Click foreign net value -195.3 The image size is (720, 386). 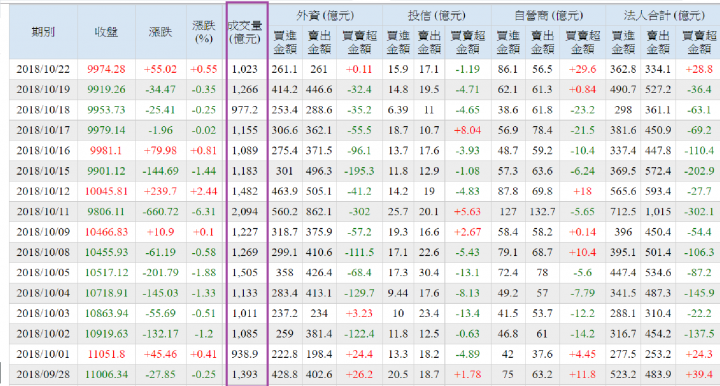point(360,171)
